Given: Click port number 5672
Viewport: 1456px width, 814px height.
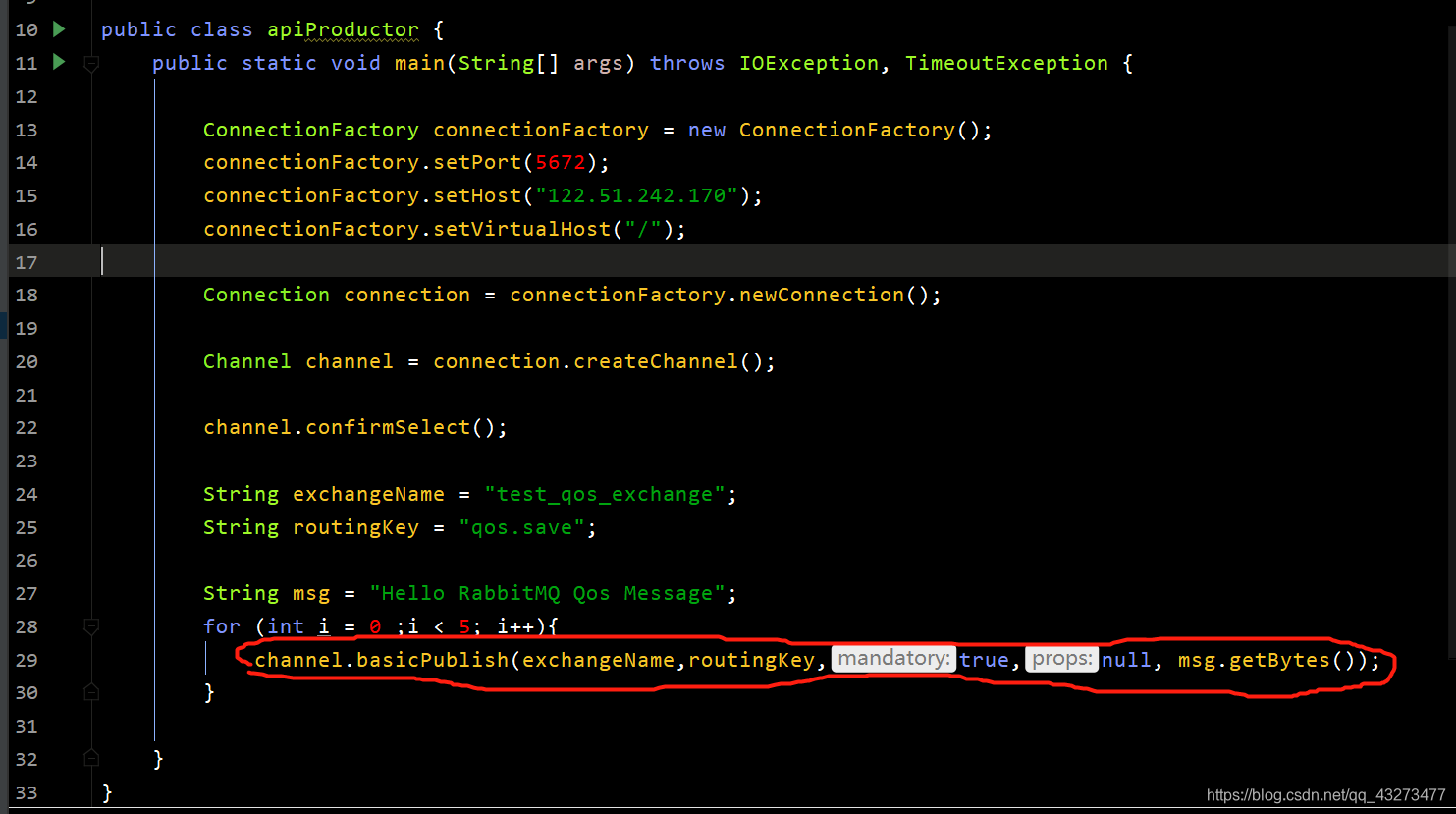Looking at the screenshot, I should point(561,162).
